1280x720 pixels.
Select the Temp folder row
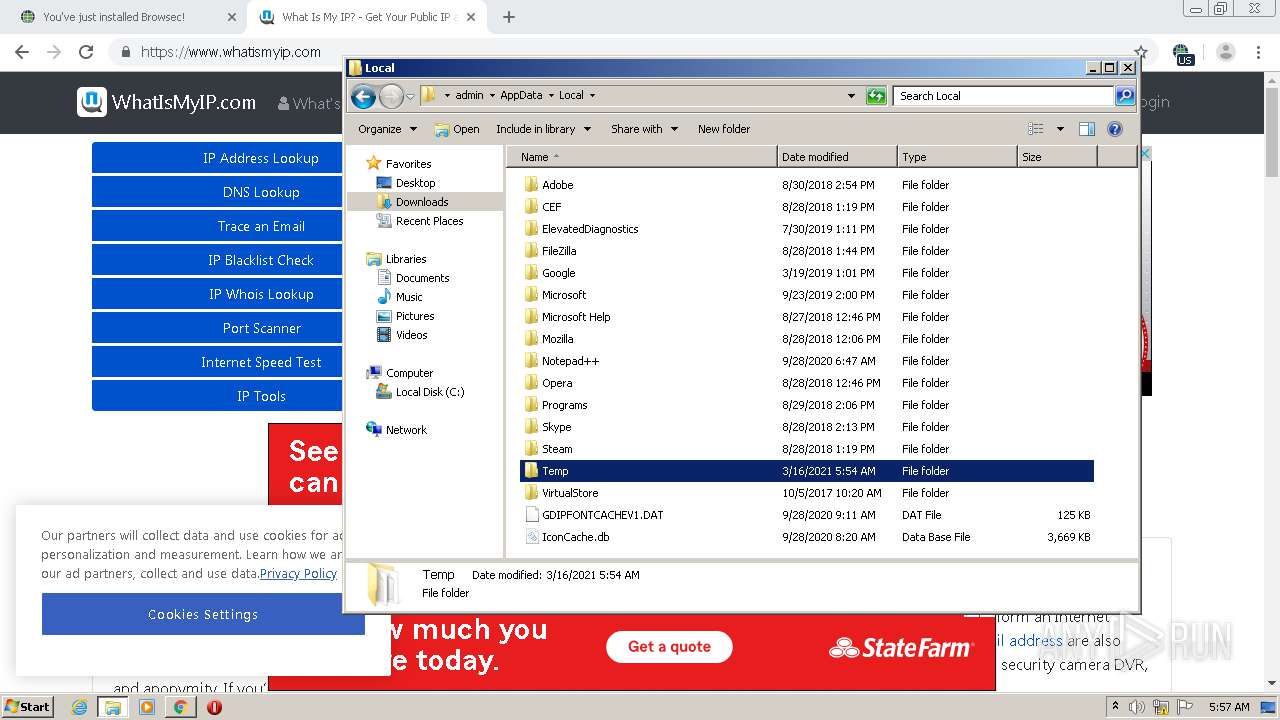click(x=807, y=471)
